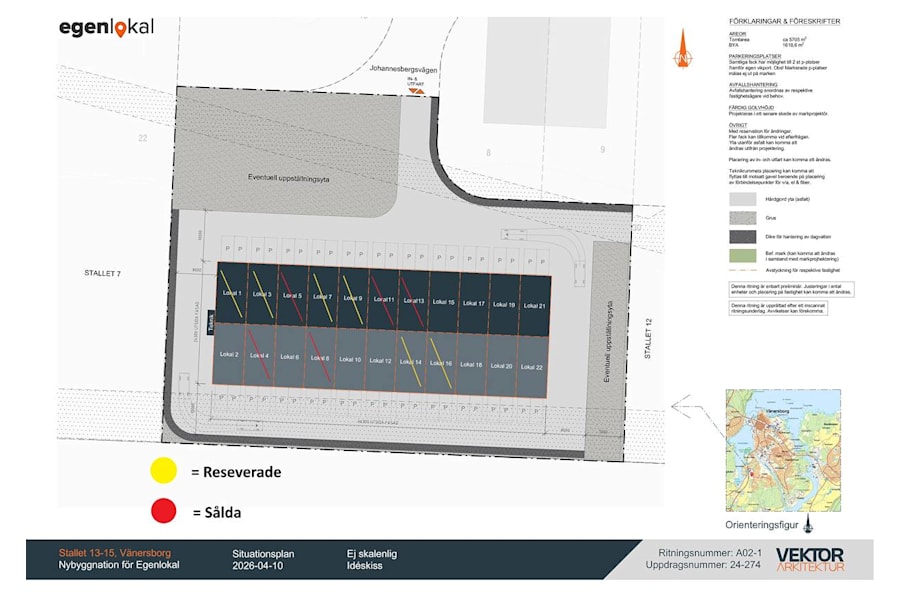Image resolution: width=900 pixels, height=600 pixels.
Task: Click the light grey Hårdgjord yta swatch
Action: [x=743, y=199]
